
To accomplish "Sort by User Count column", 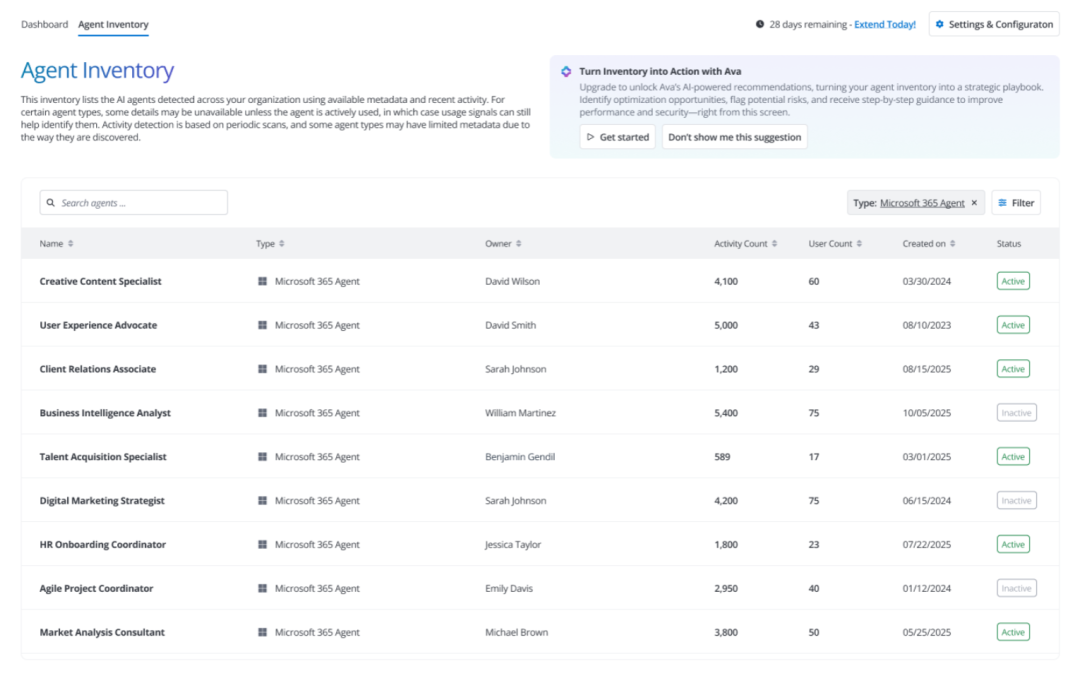I will point(859,244).
